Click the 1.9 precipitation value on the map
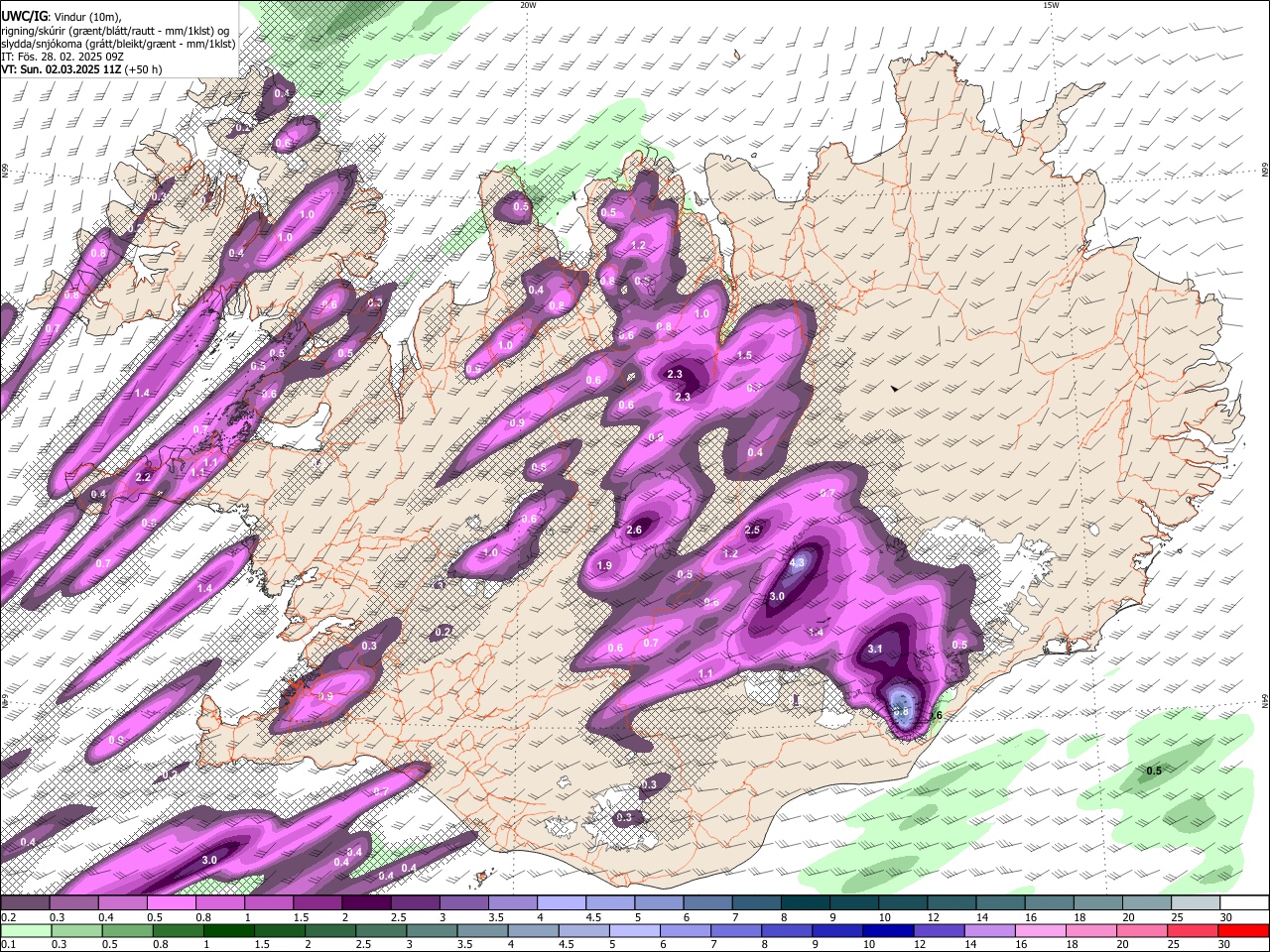The width and height of the screenshot is (1270, 952). 604,565
